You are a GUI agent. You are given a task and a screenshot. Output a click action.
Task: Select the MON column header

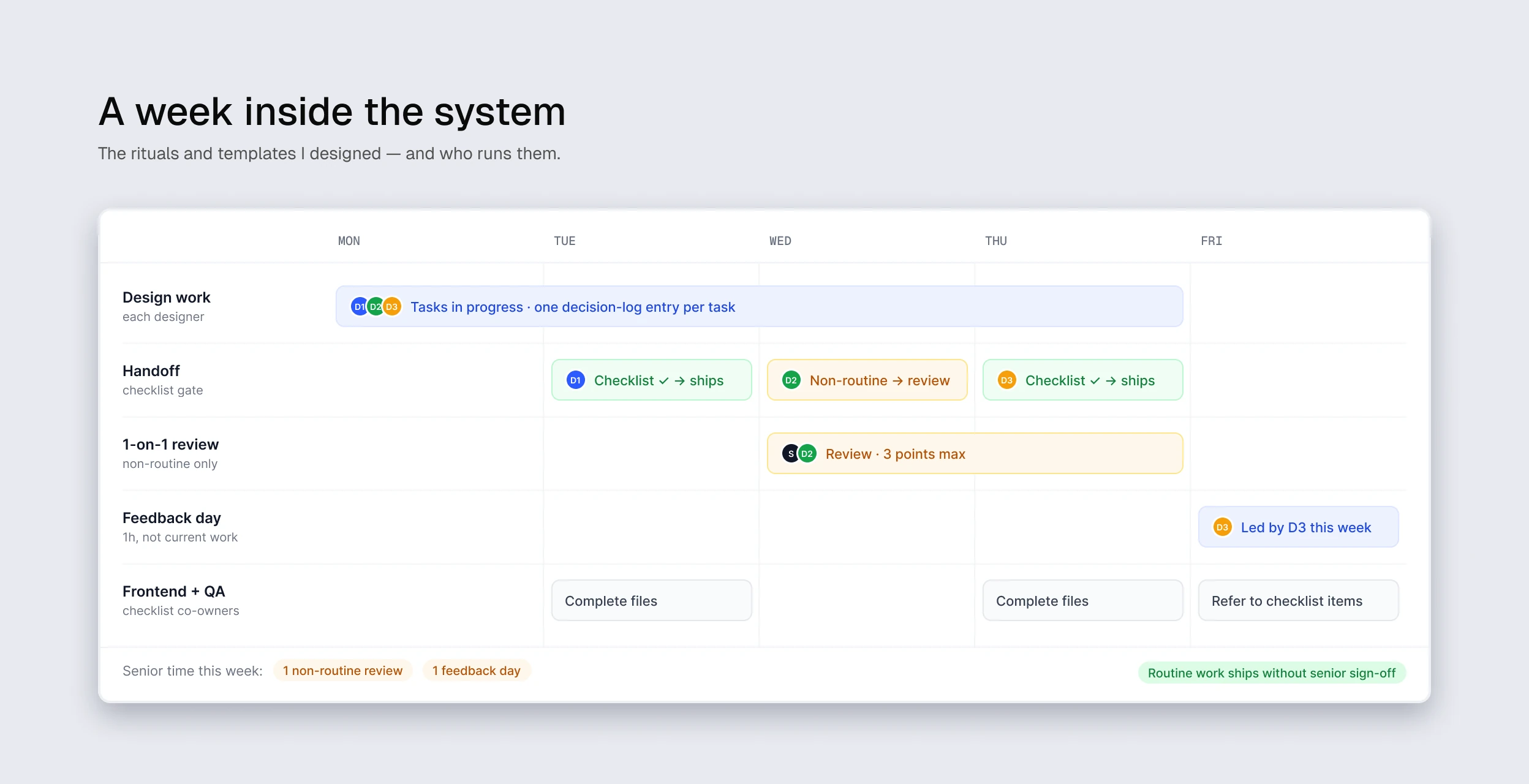[x=349, y=241]
